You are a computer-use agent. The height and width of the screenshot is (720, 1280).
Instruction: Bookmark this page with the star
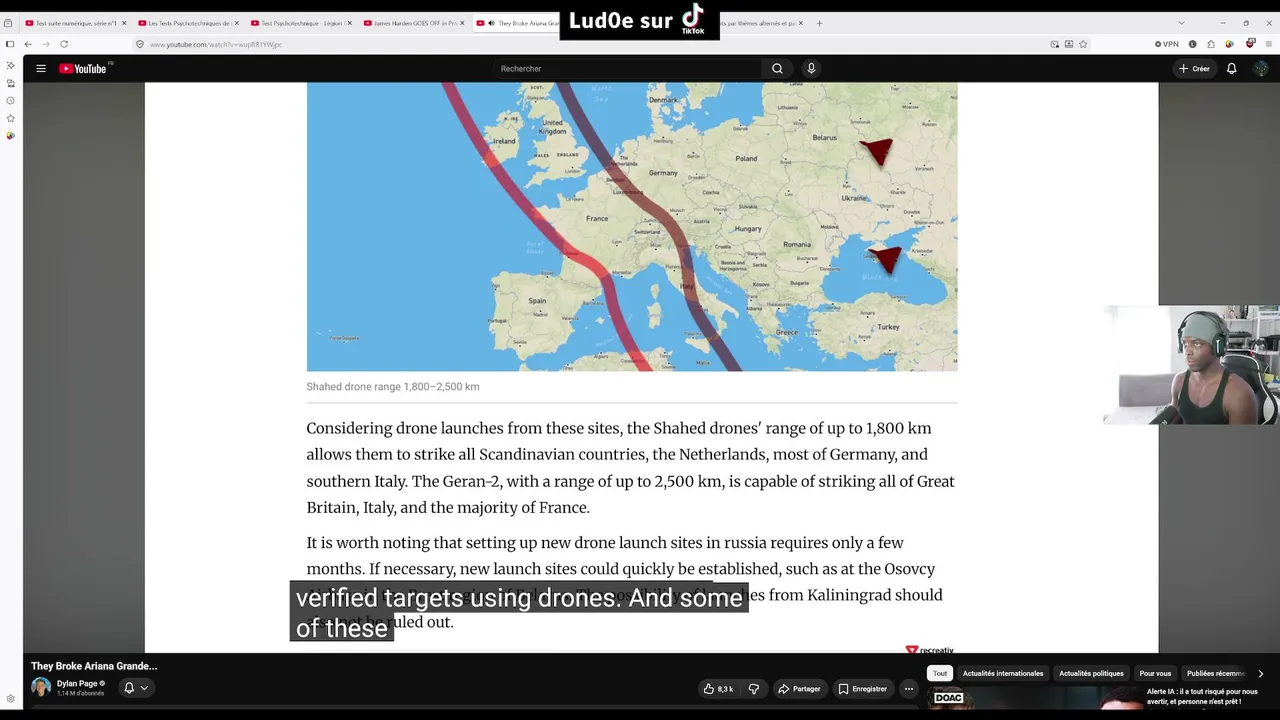click(x=1083, y=44)
